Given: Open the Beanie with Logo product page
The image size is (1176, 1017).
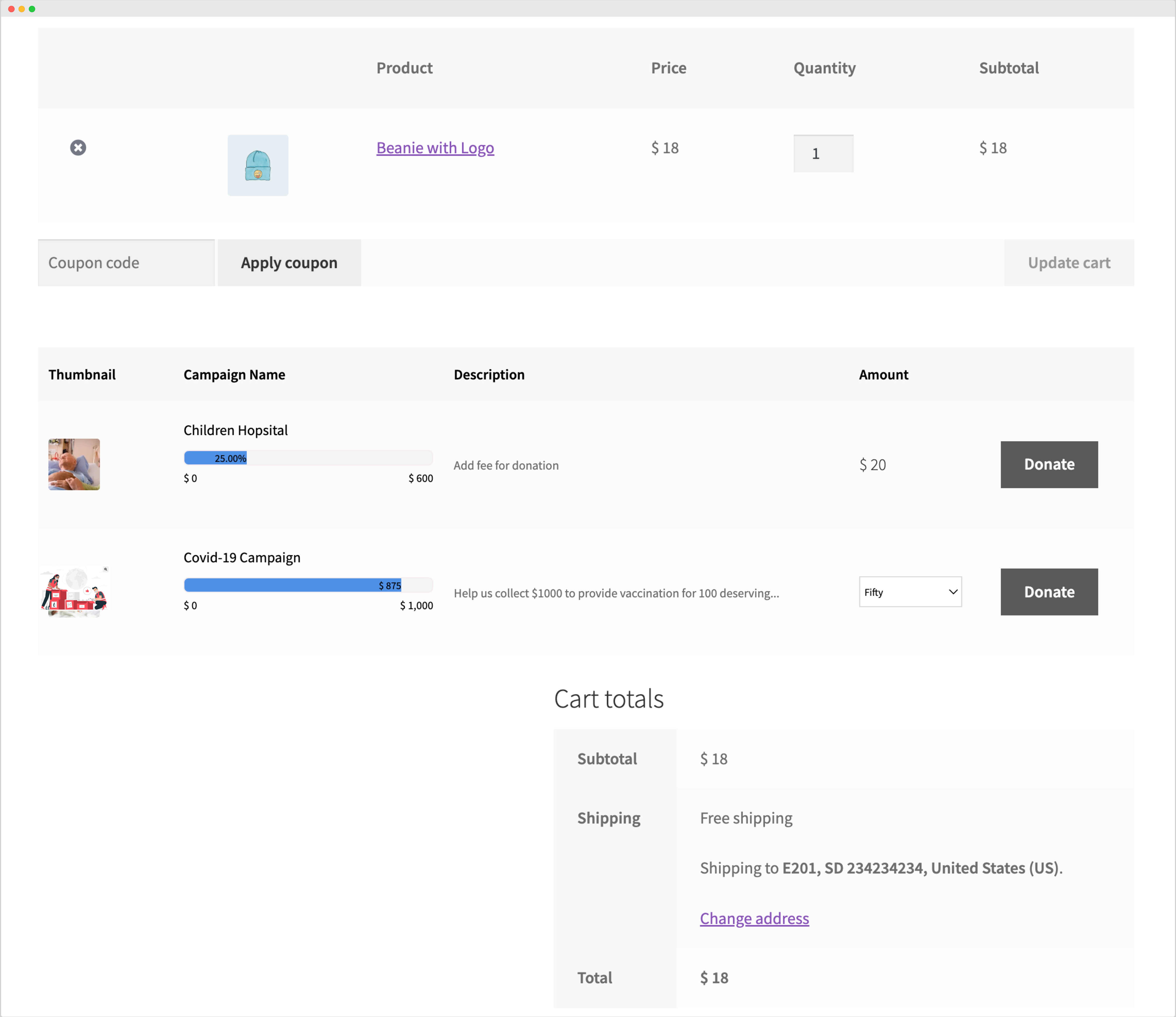Looking at the screenshot, I should point(435,148).
